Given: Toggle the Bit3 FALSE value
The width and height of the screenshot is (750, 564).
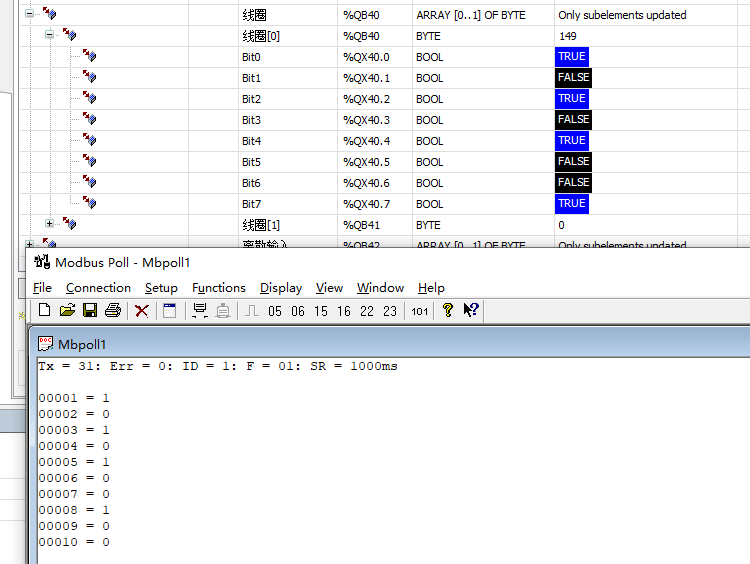Looking at the screenshot, I should point(573,120).
